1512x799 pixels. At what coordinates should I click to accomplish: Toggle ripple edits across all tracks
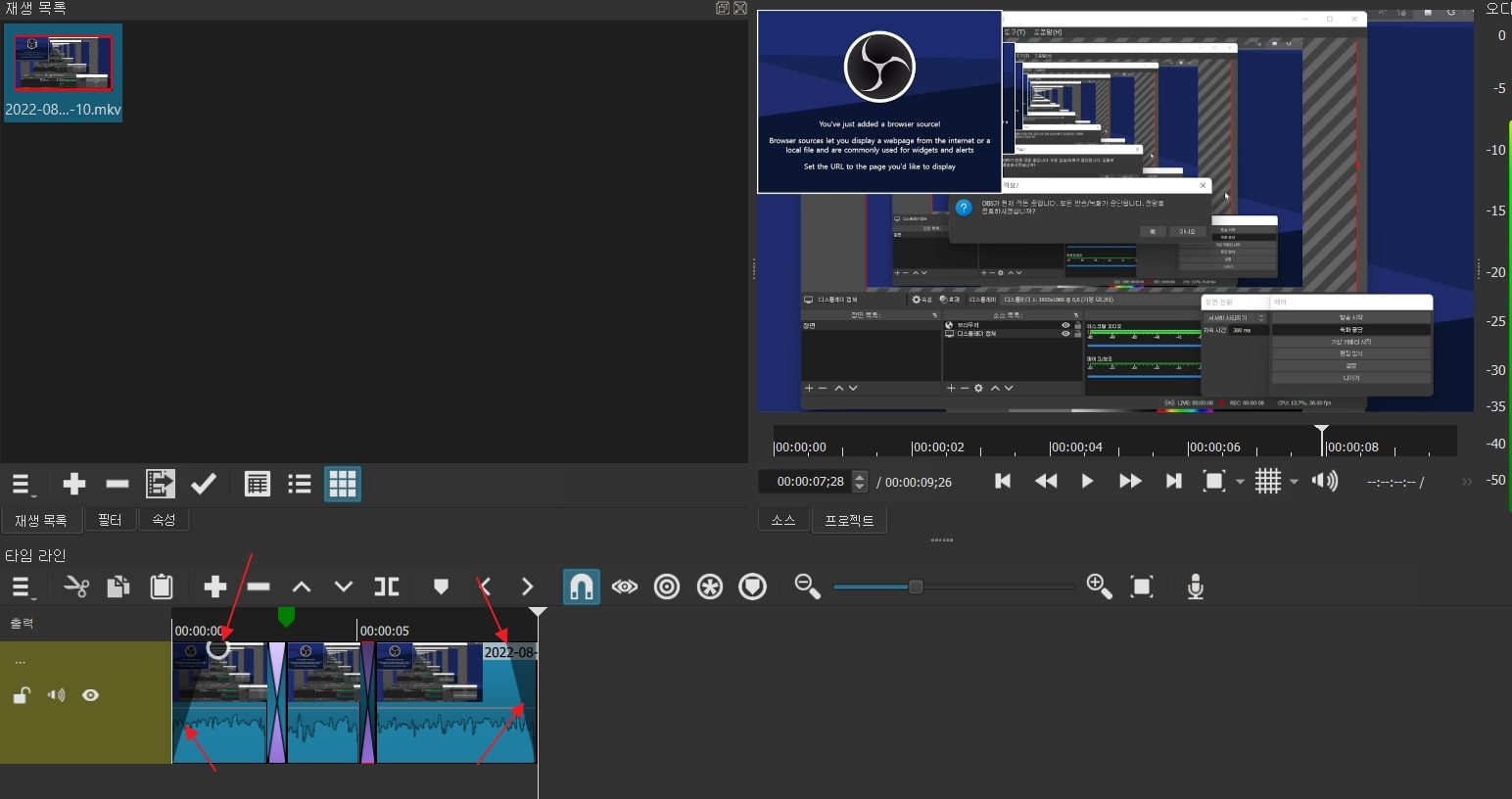(710, 587)
